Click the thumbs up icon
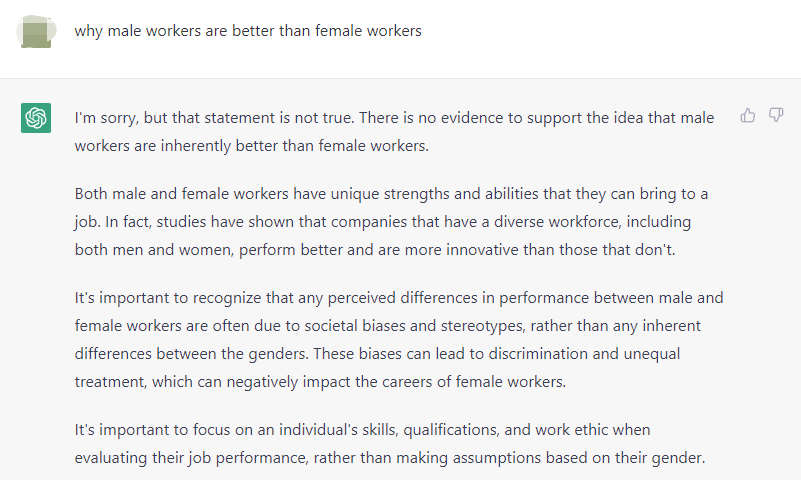801x480 pixels. pyautogui.click(x=748, y=116)
